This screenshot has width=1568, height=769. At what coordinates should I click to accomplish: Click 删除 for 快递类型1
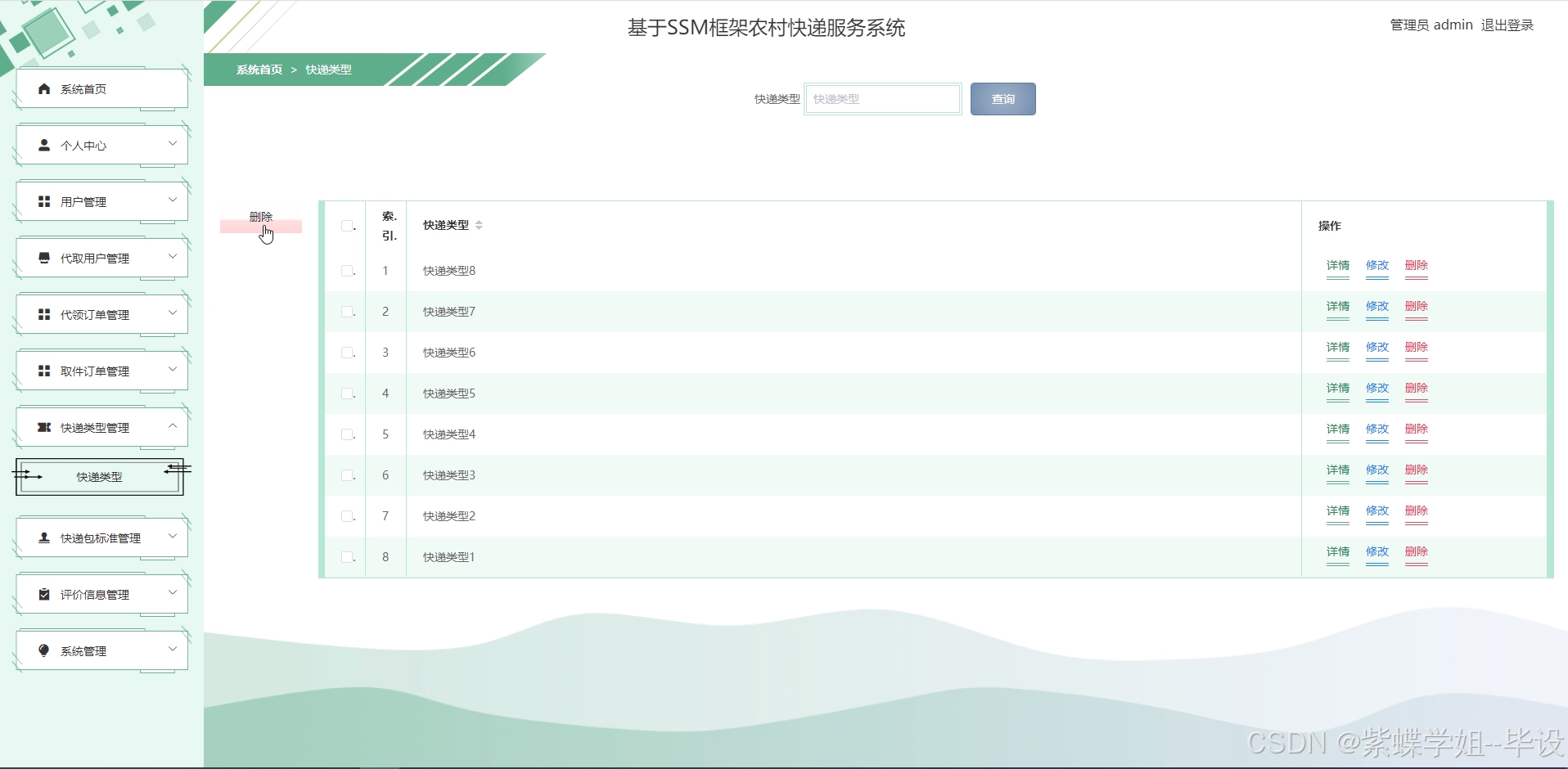pyautogui.click(x=1417, y=552)
